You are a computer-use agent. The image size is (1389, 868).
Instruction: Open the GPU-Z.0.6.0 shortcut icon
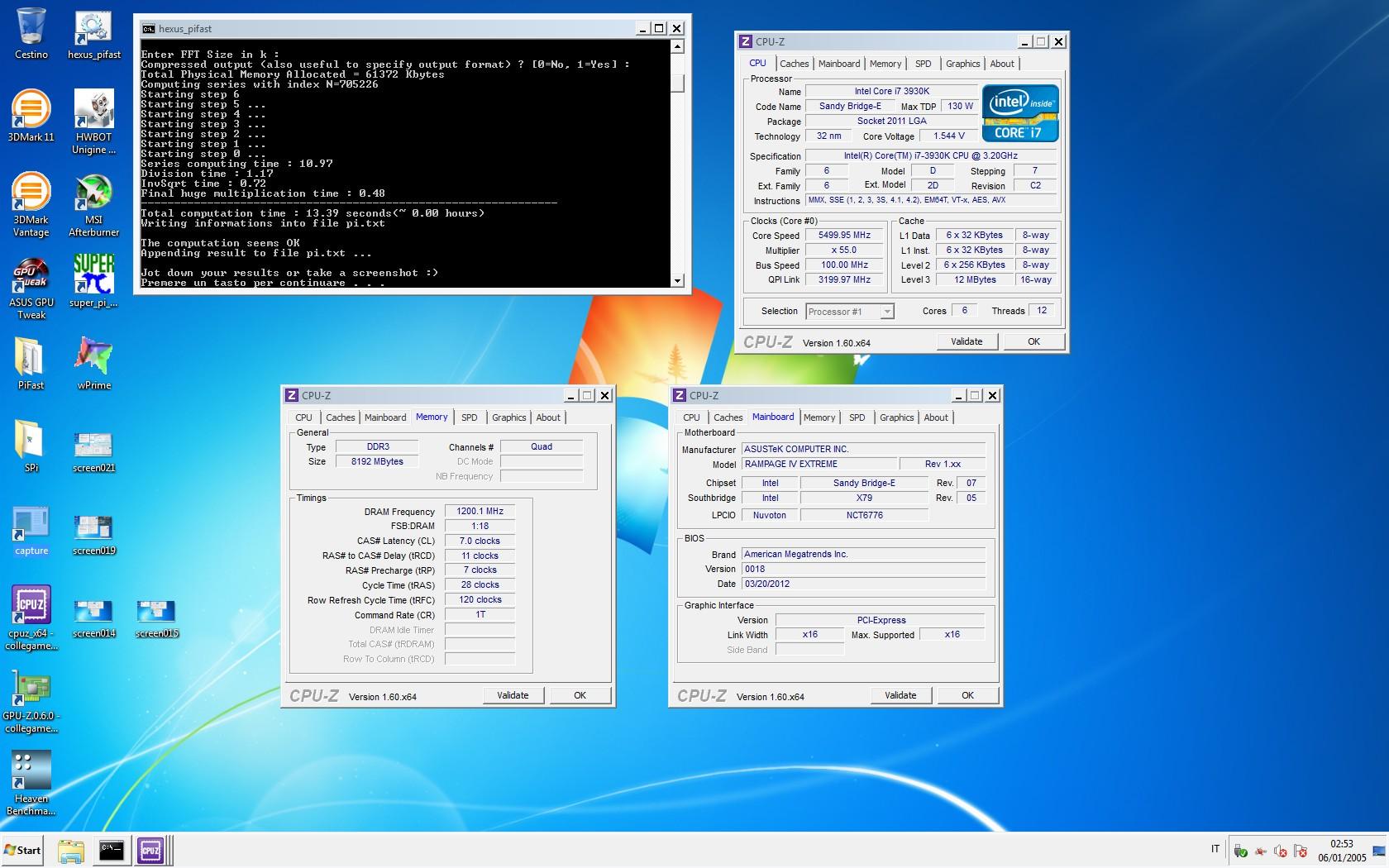pos(31,701)
